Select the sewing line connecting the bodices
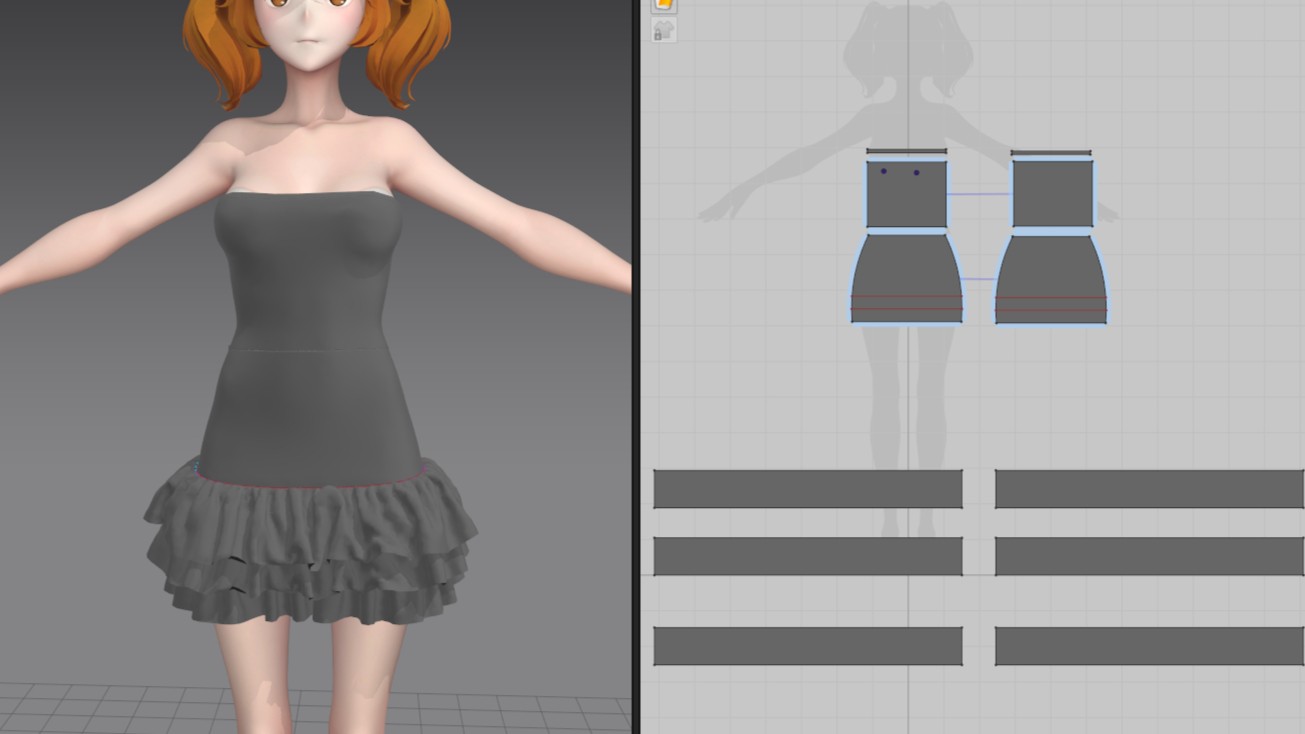 979,194
